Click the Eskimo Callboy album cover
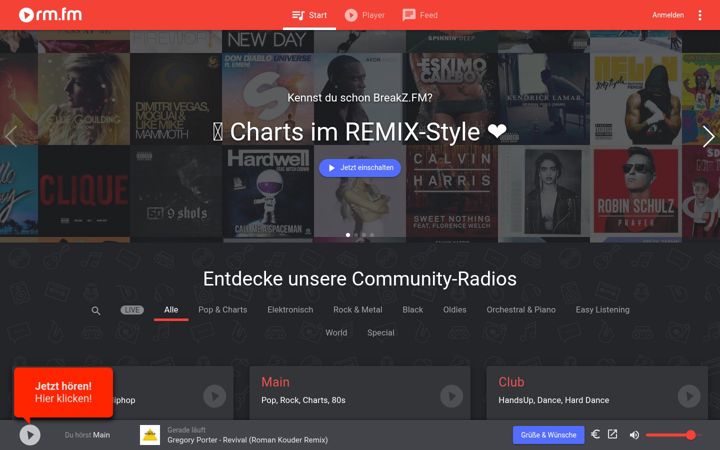The height and width of the screenshot is (450, 720). 452,99
